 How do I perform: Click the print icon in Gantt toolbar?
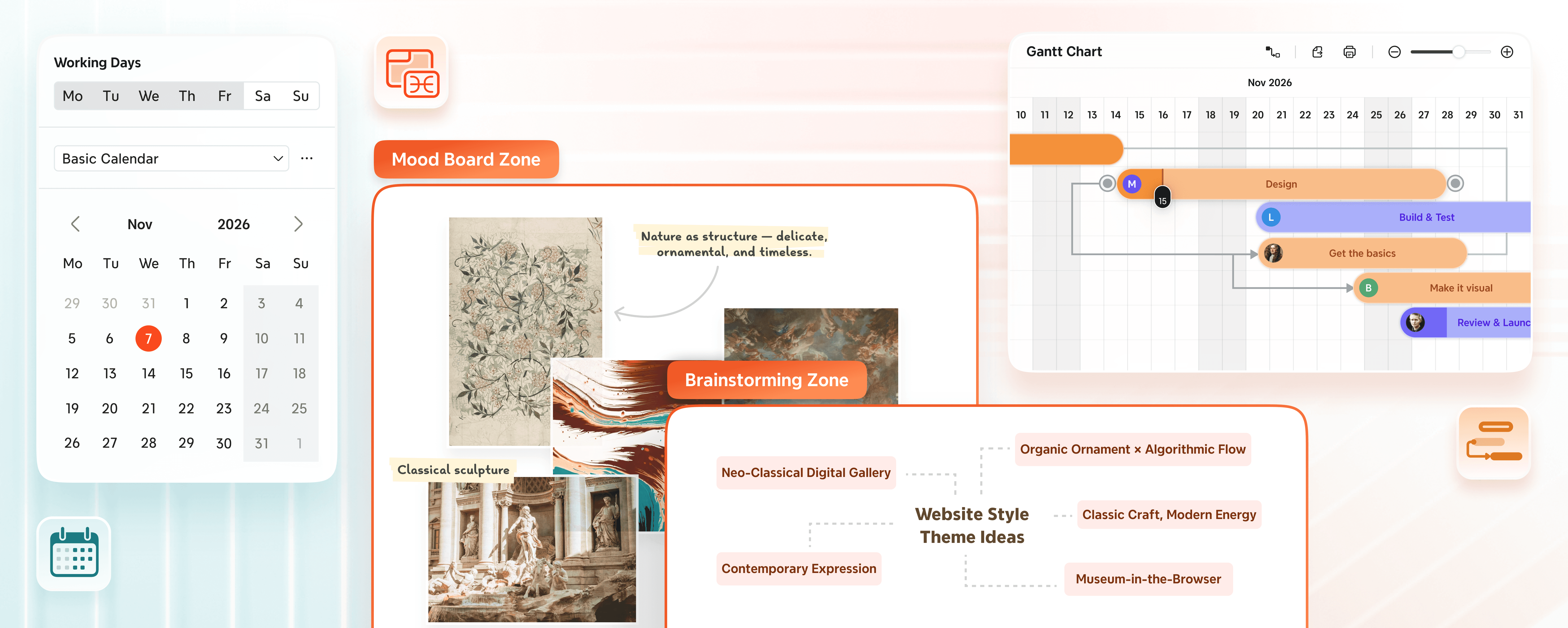[1349, 52]
